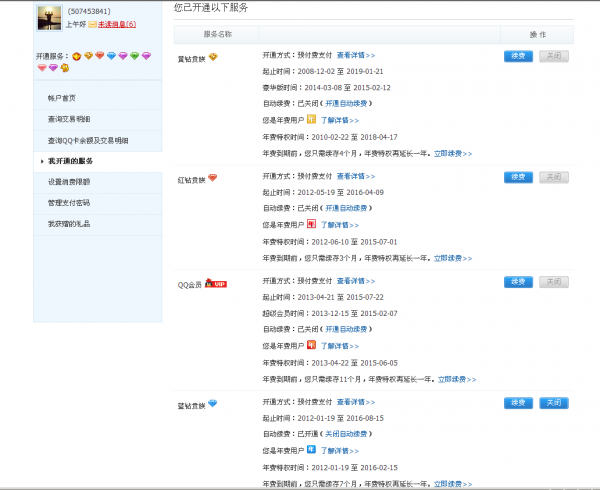Click the blue diamond icon beside 蓝钻贵族
Image resolution: width=600 pixels, height=490 pixels.
(212, 403)
